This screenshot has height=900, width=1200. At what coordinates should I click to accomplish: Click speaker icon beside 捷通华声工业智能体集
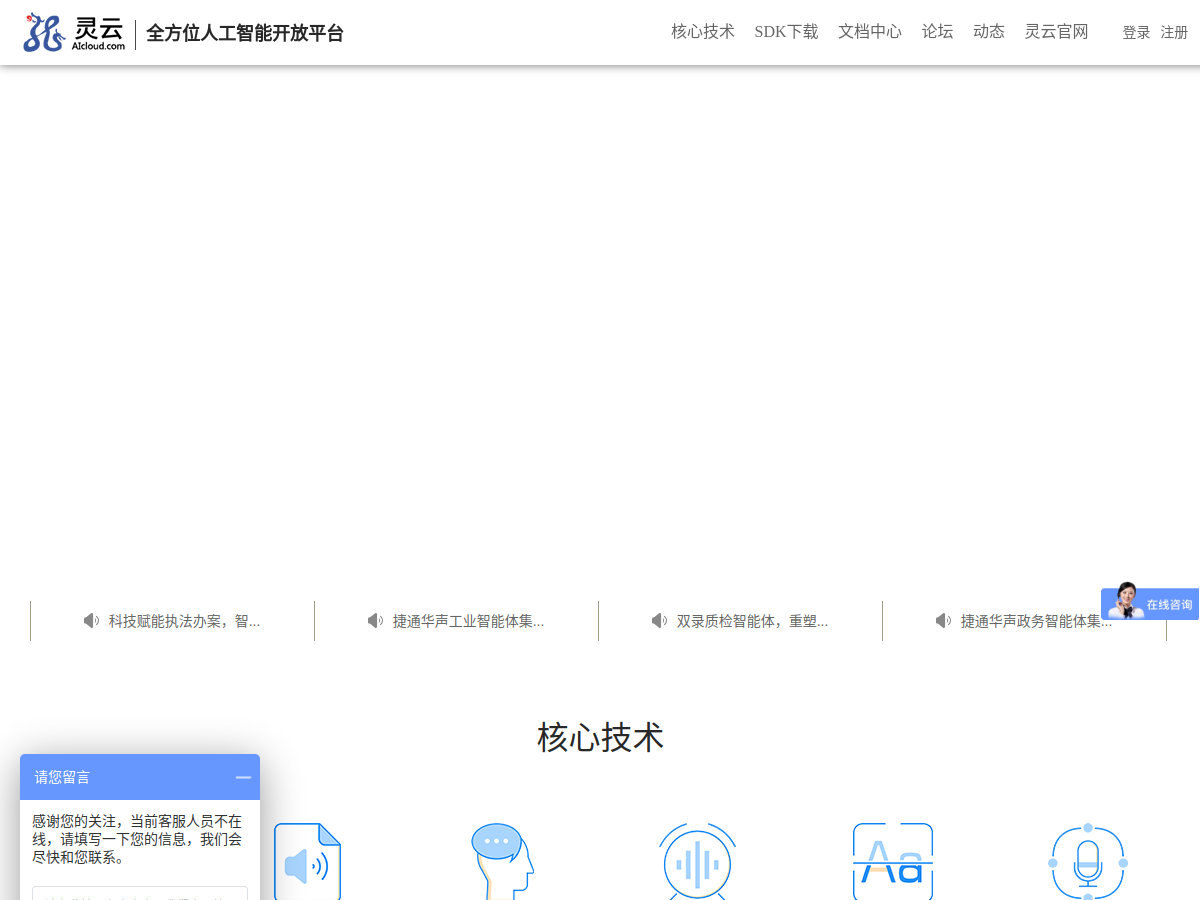click(x=375, y=621)
